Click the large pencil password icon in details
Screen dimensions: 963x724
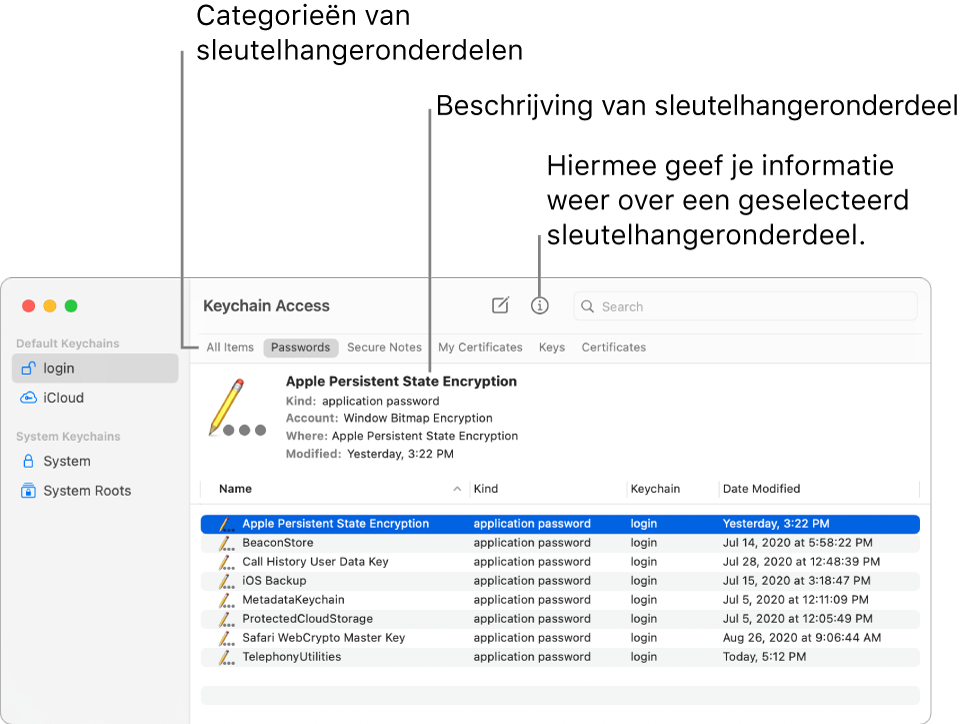point(236,408)
